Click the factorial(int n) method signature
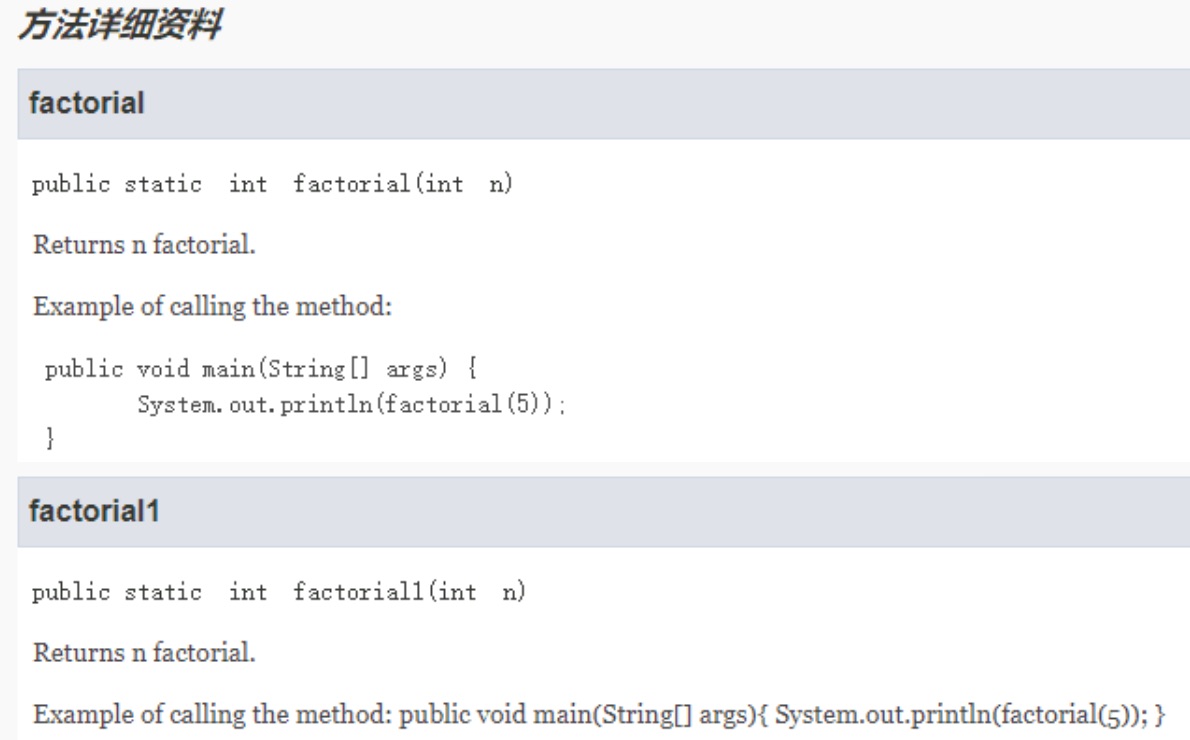Screen dimensions: 1190x740 (272, 184)
